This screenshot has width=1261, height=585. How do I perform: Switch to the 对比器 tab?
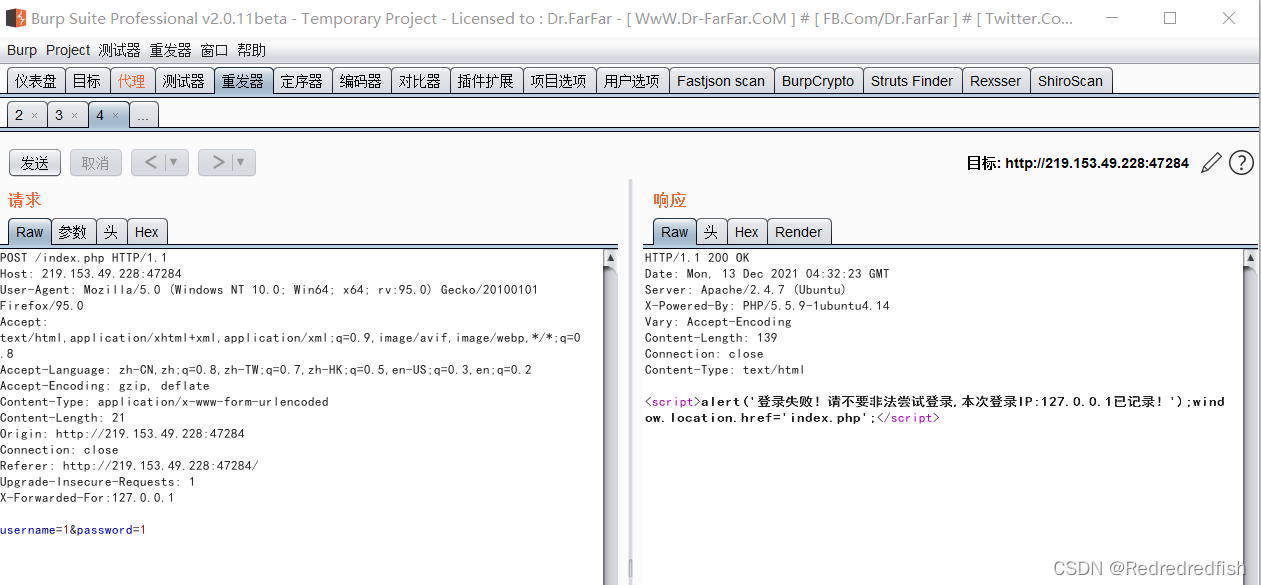point(420,81)
